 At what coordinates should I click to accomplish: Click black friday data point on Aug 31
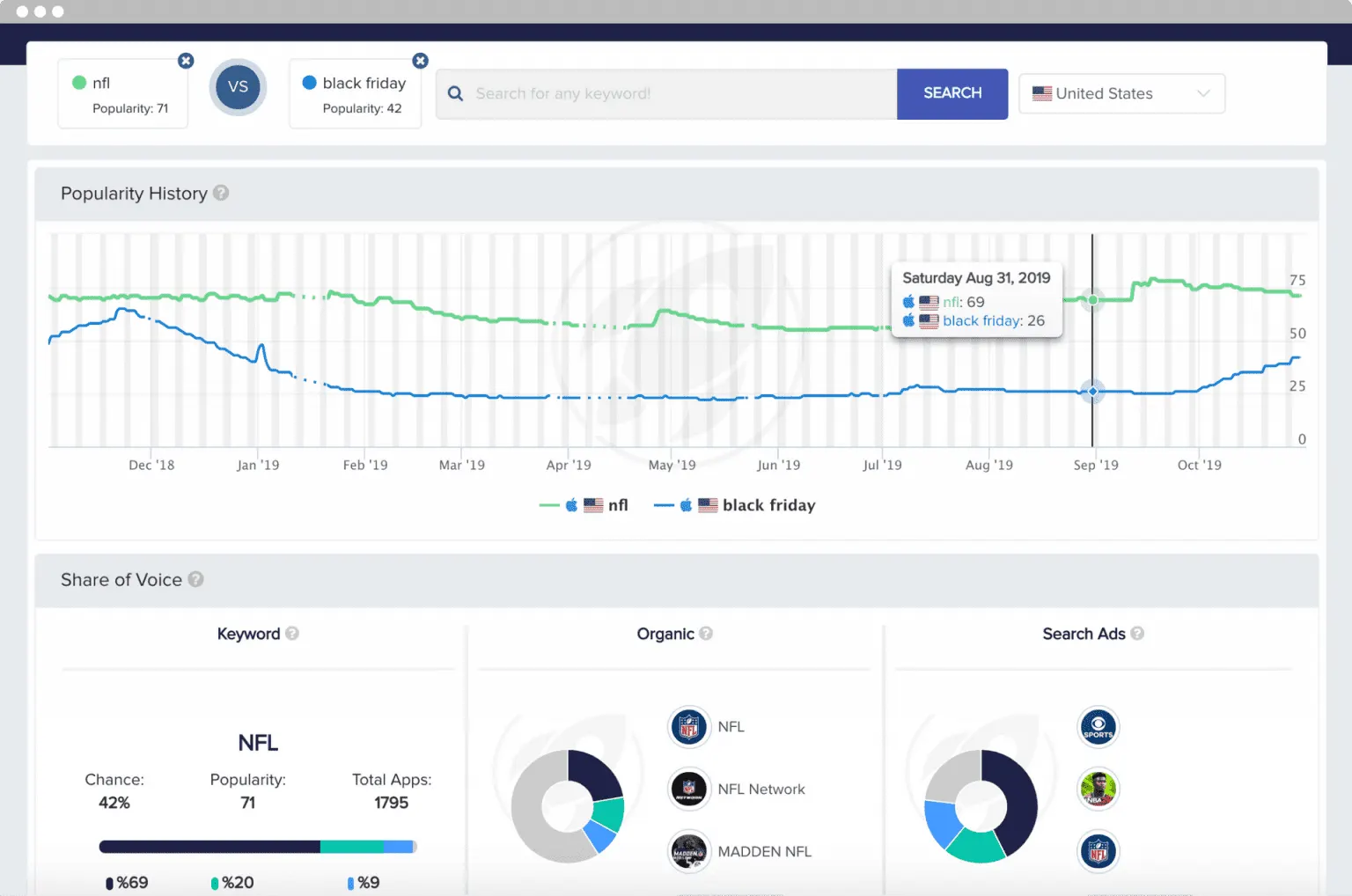(1092, 391)
